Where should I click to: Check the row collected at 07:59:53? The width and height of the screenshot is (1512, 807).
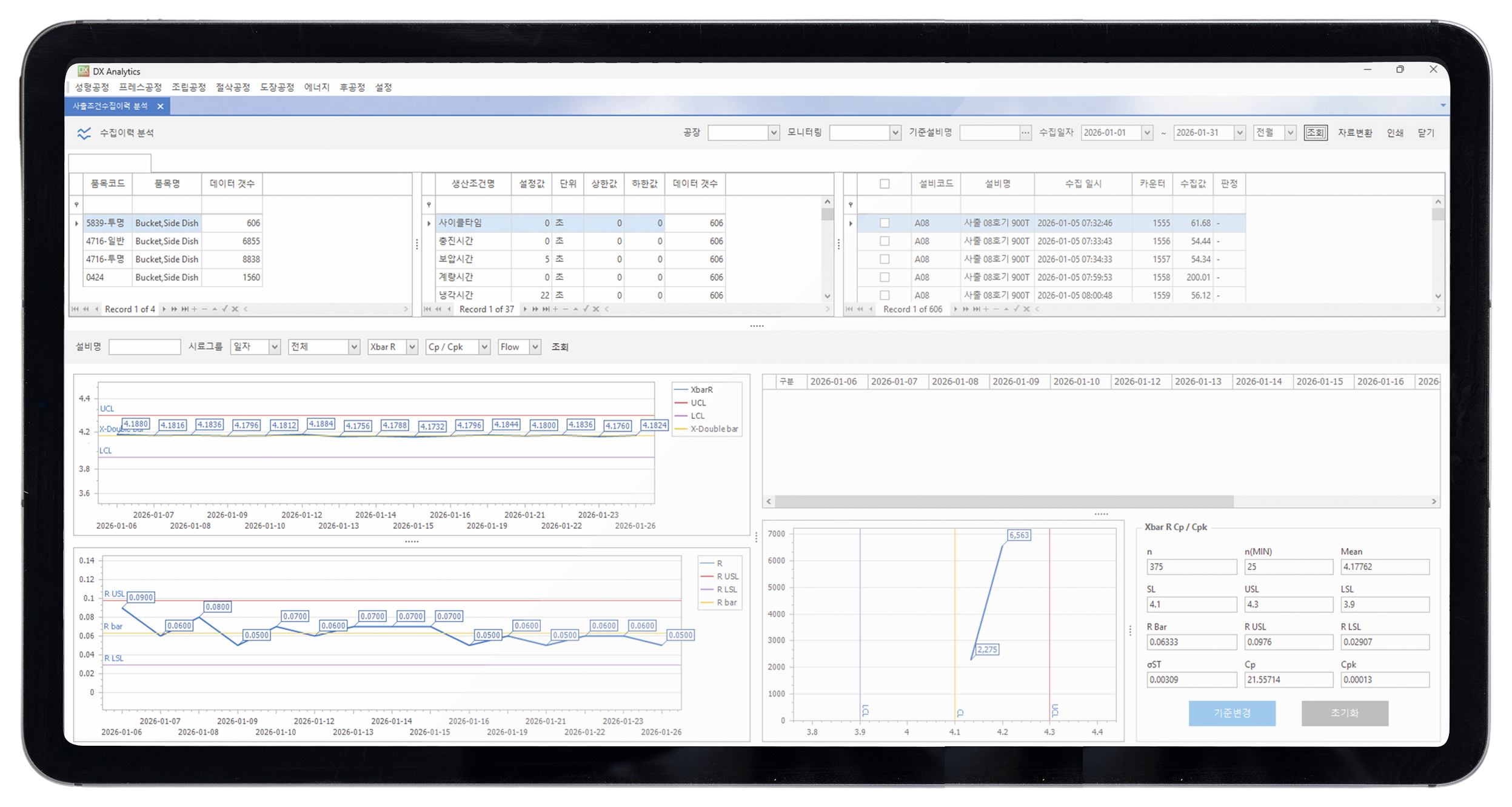tap(885, 277)
